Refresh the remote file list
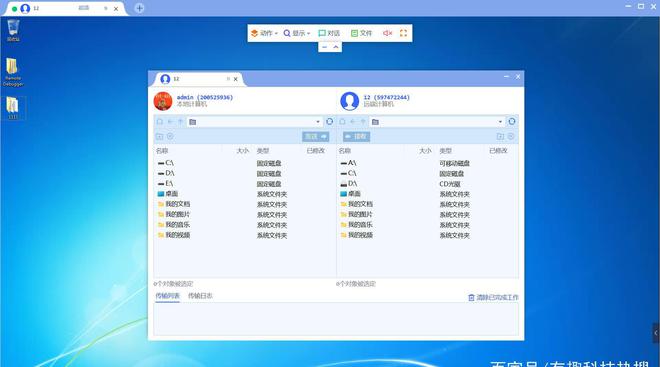The width and height of the screenshot is (660, 367). 512,122
